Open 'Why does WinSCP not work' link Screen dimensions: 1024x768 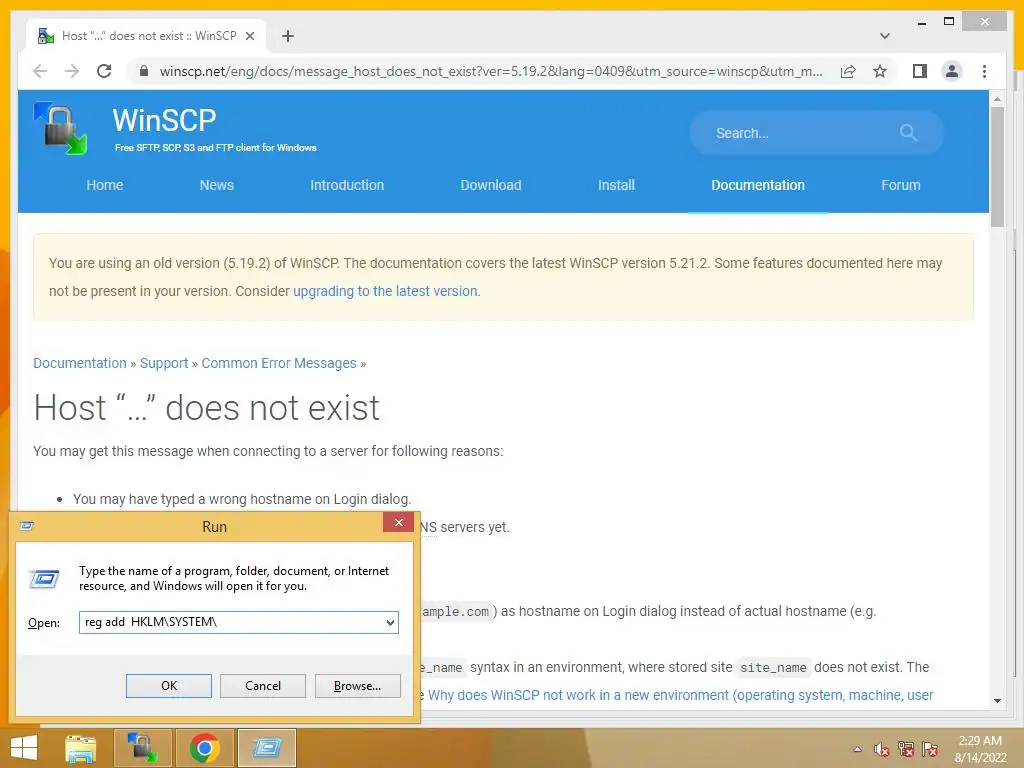click(680, 695)
